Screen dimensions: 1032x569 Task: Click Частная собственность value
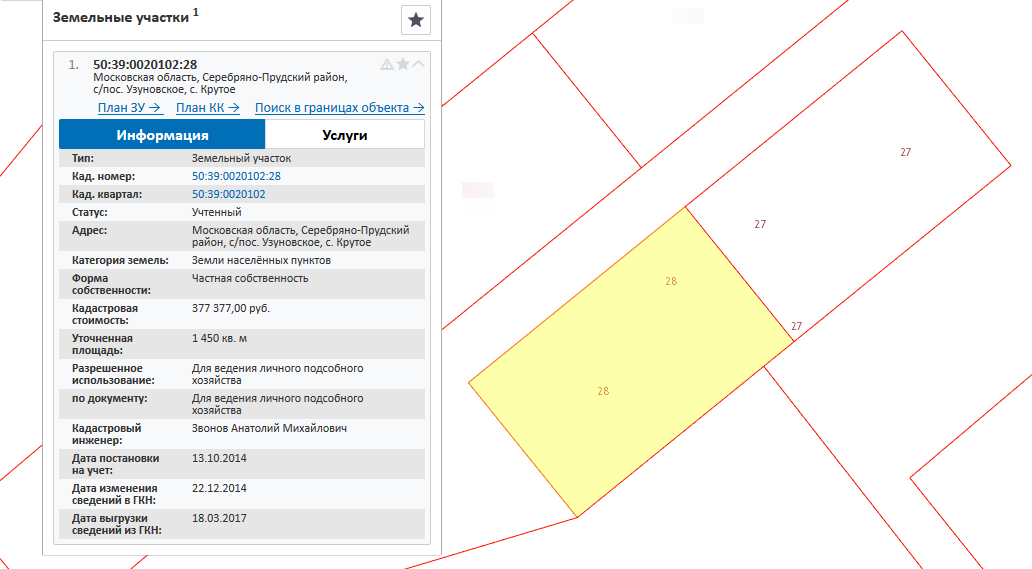tap(250, 278)
